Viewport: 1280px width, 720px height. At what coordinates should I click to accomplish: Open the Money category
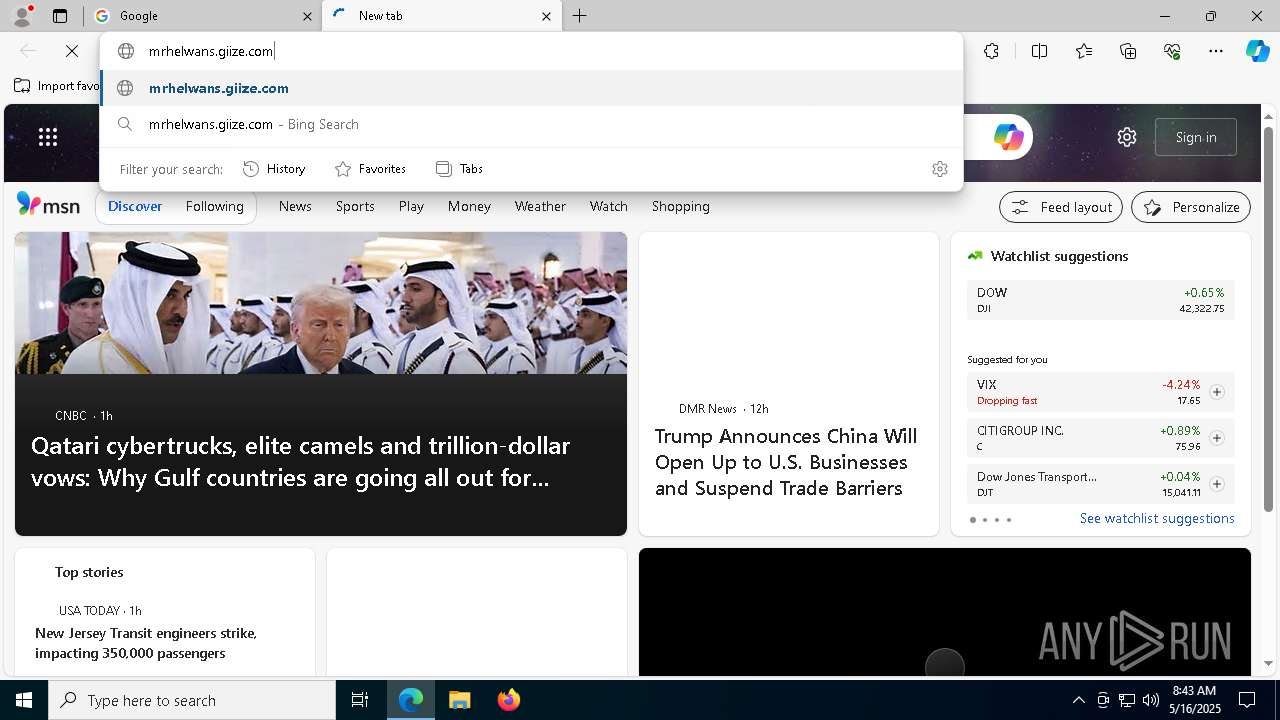(x=469, y=206)
